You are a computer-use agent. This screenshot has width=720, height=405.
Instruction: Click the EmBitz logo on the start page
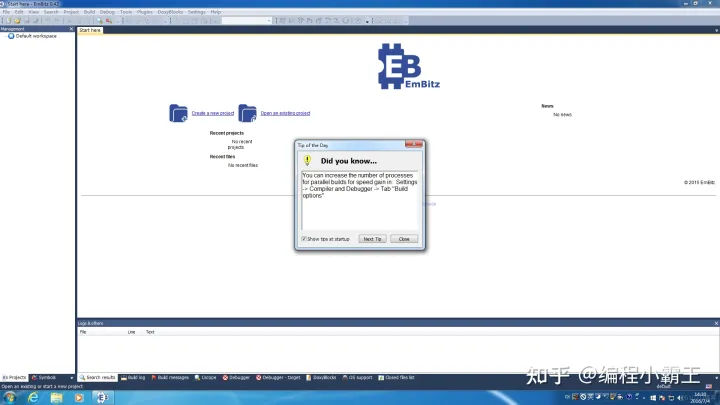click(408, 67)
